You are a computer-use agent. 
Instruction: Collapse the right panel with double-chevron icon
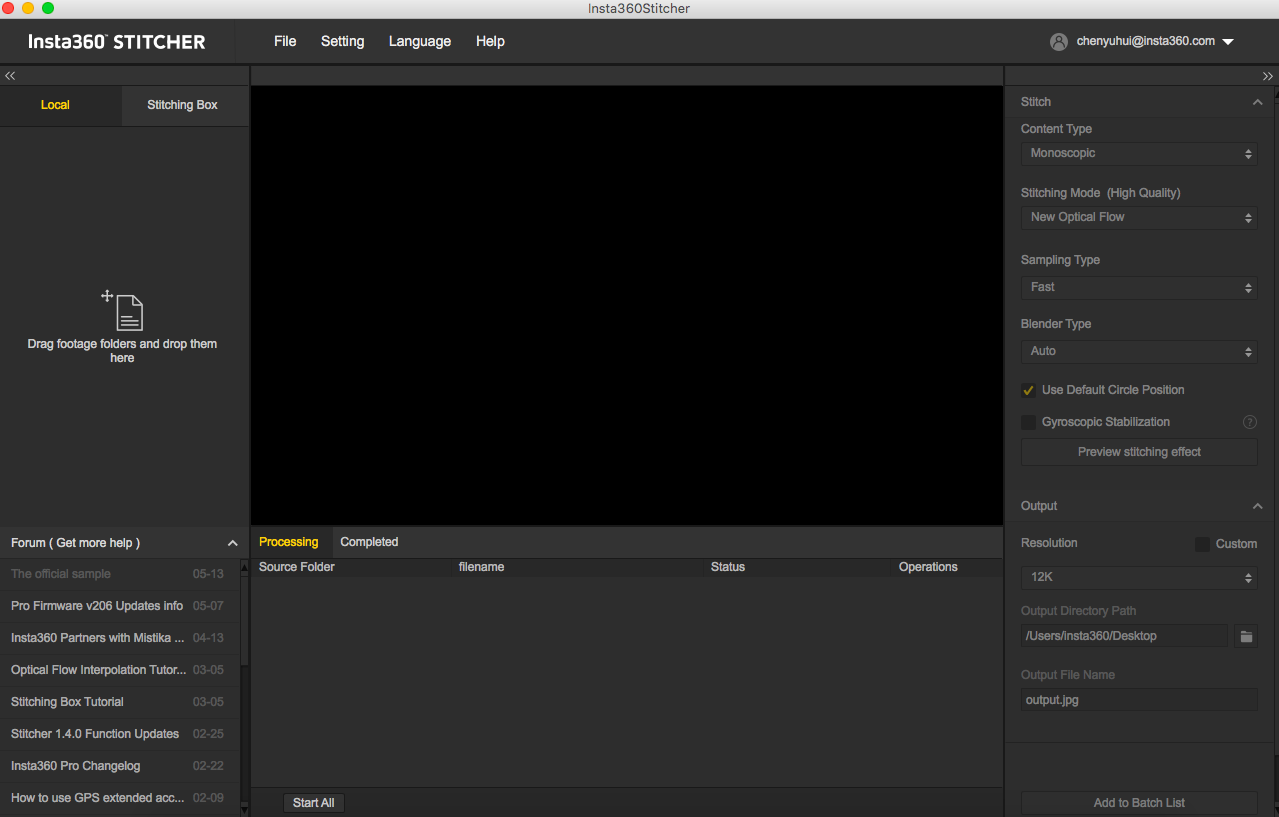(1268, 76)
